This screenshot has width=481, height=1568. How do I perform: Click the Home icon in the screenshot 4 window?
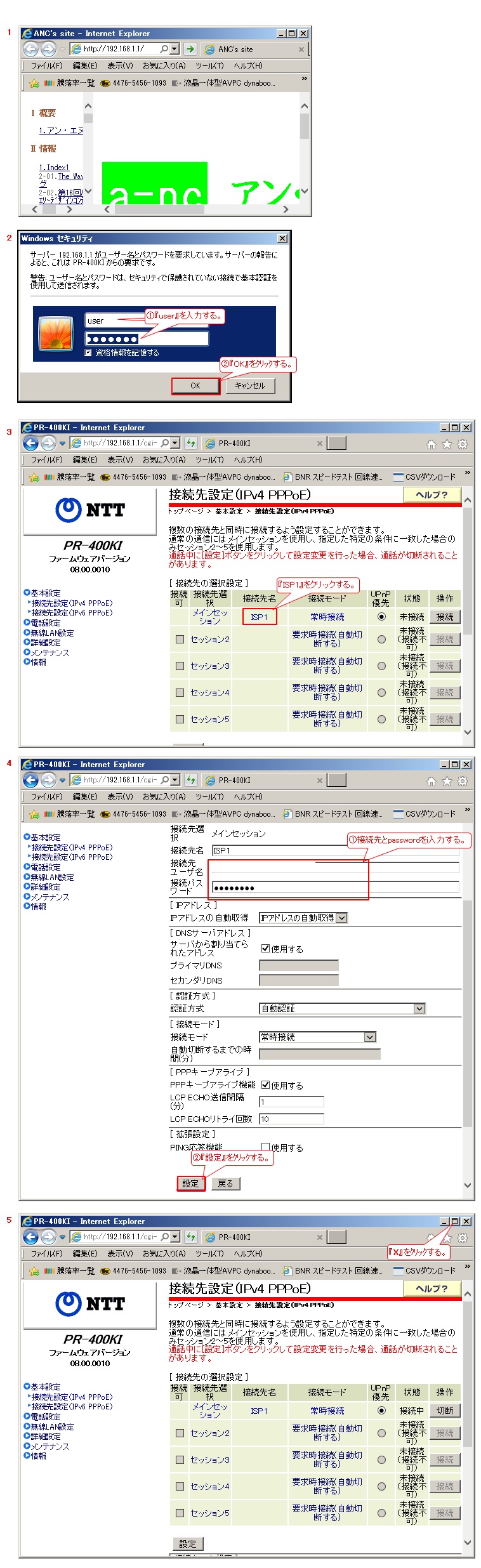point(432,781)
